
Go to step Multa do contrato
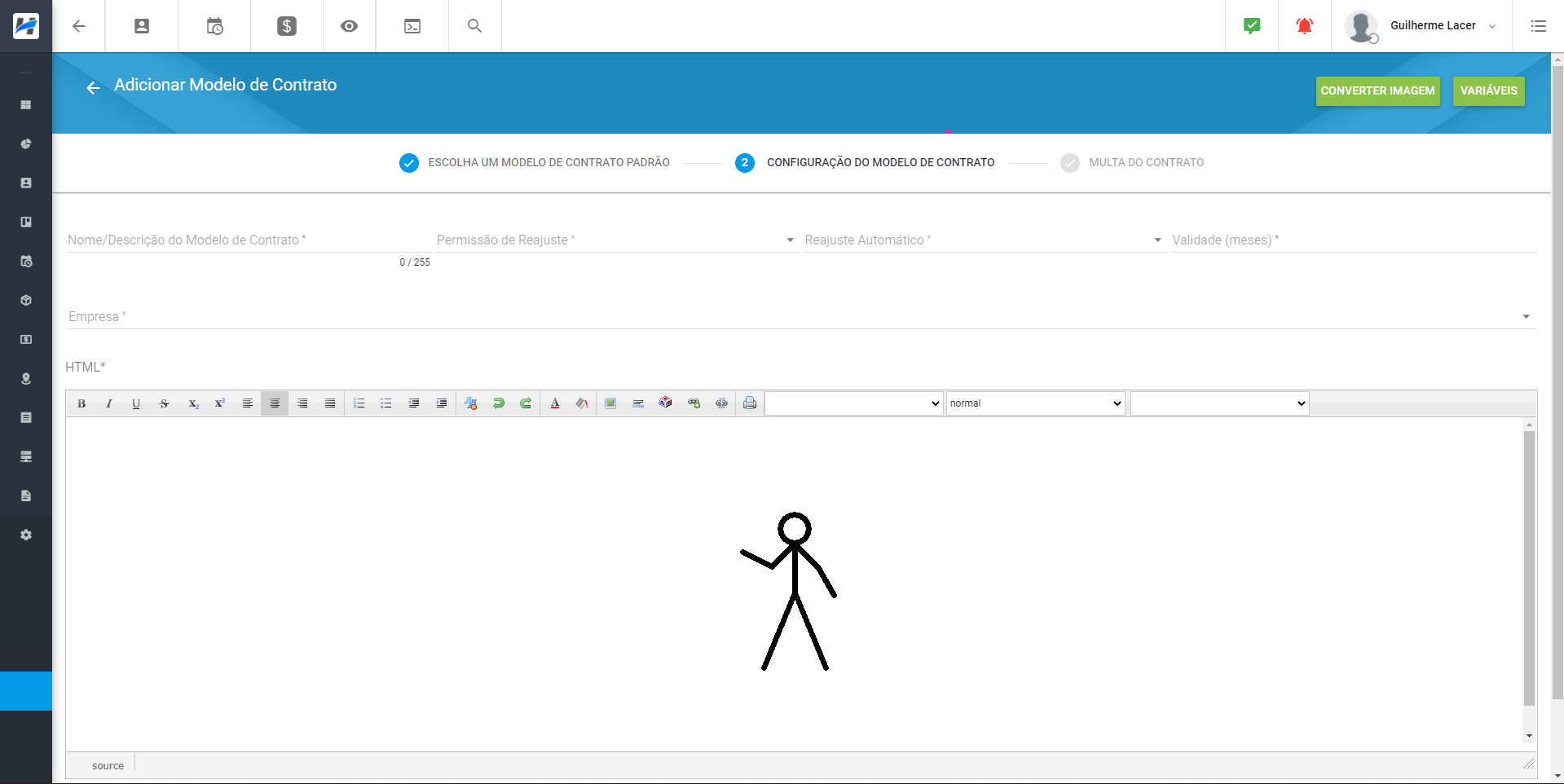(1132, 162)
